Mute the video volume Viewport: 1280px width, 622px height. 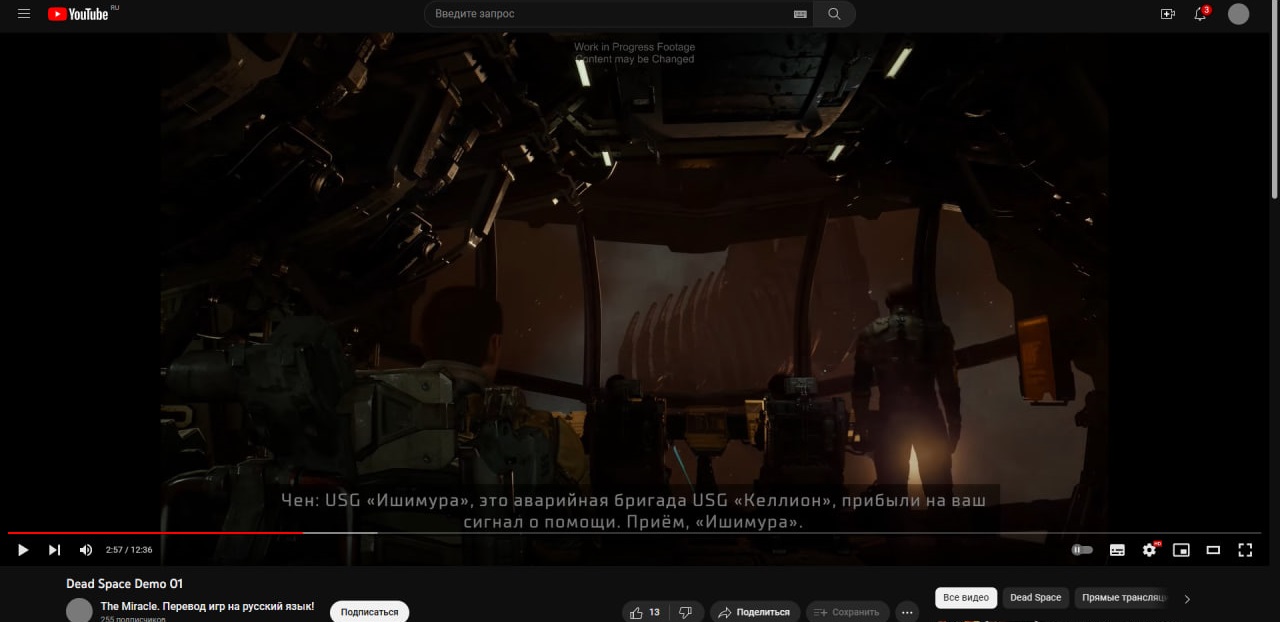click(86, 550)
